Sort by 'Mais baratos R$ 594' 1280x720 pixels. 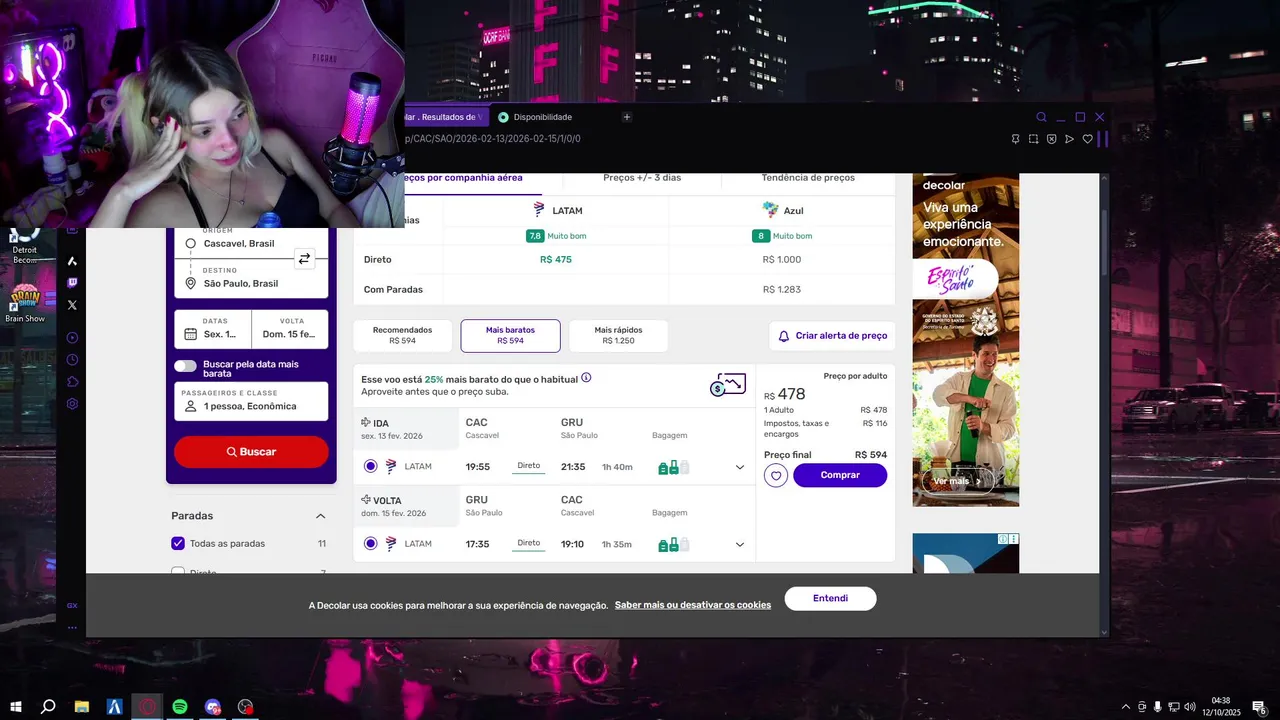pyautogui.click(x=510, y=336)
